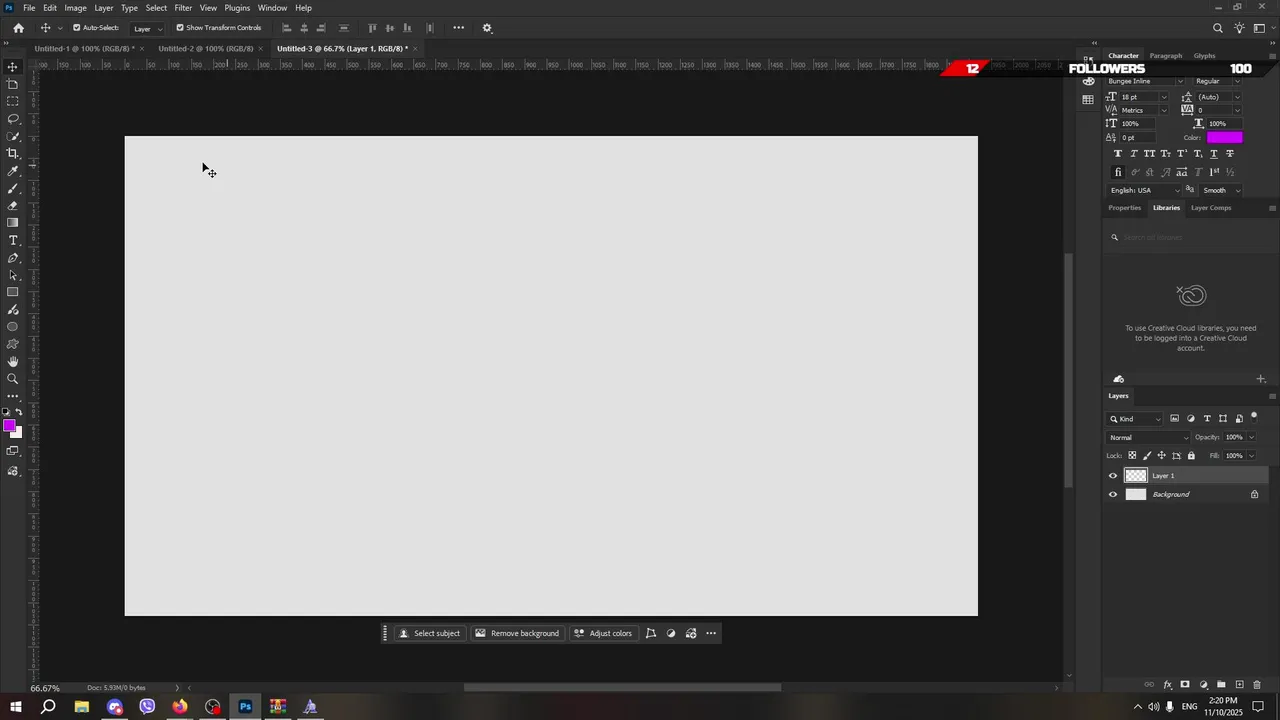This screenshot has width=1280, height=720.
Task: Open the Image menu
Action: coord(75,8)
